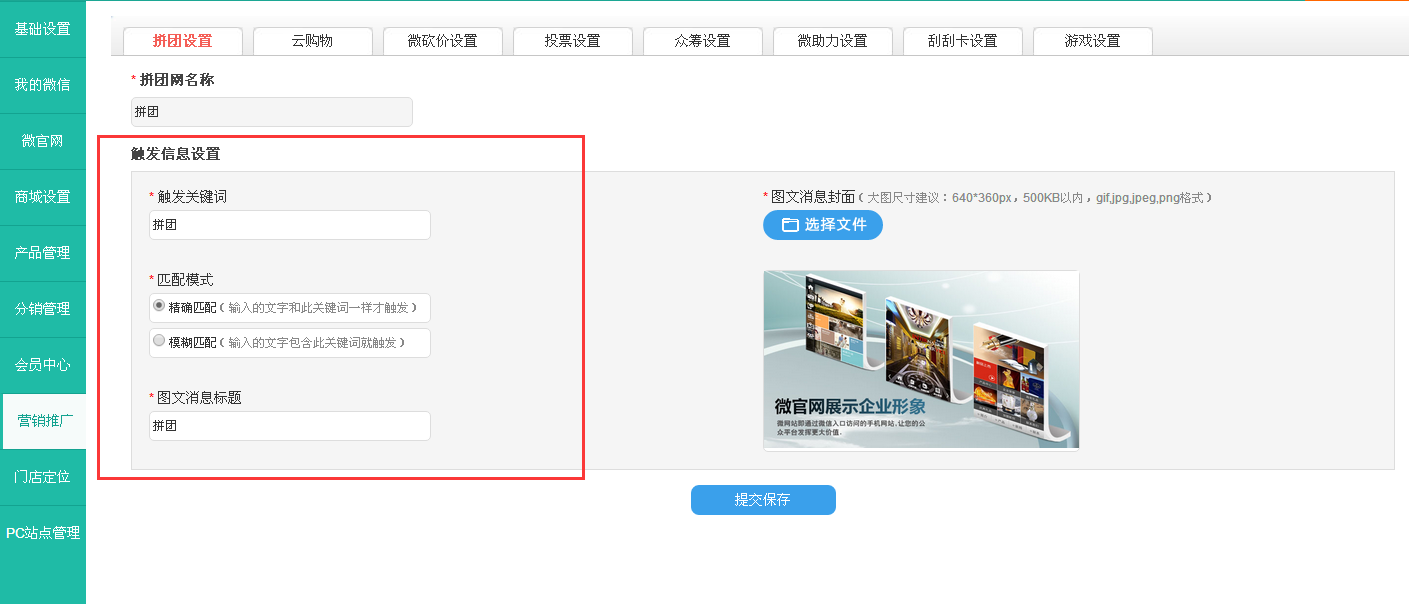Open the 微砍价设置 tab

(x=442, y=41)
